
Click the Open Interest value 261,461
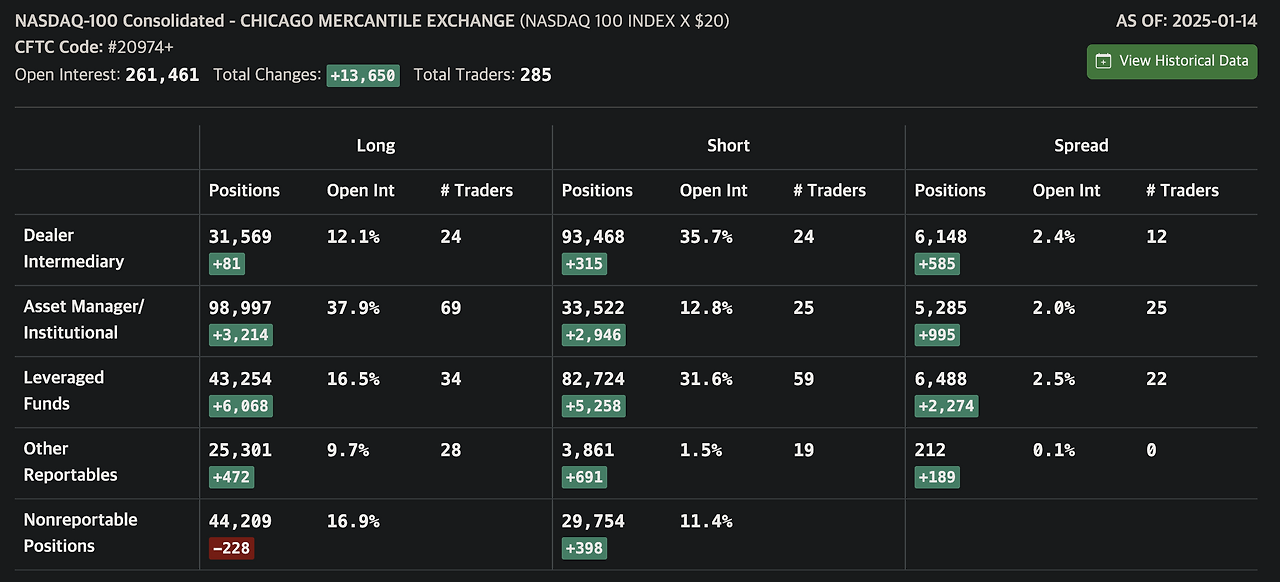[162, 75]
